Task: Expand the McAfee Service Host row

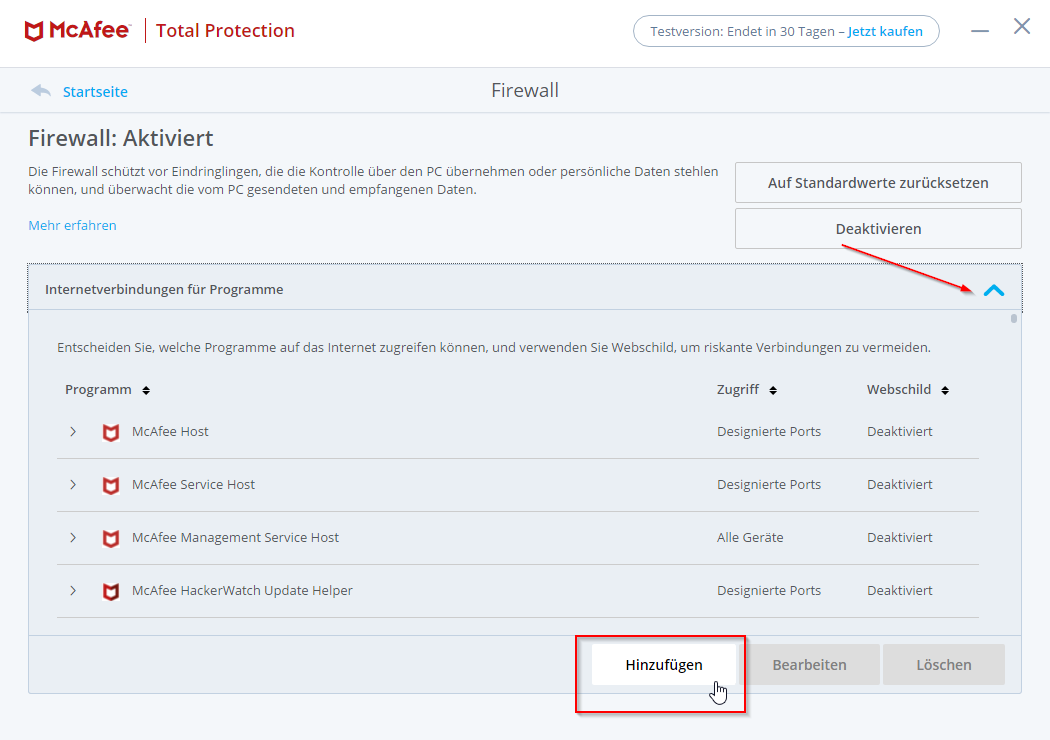Action: [x=73, y=485]
